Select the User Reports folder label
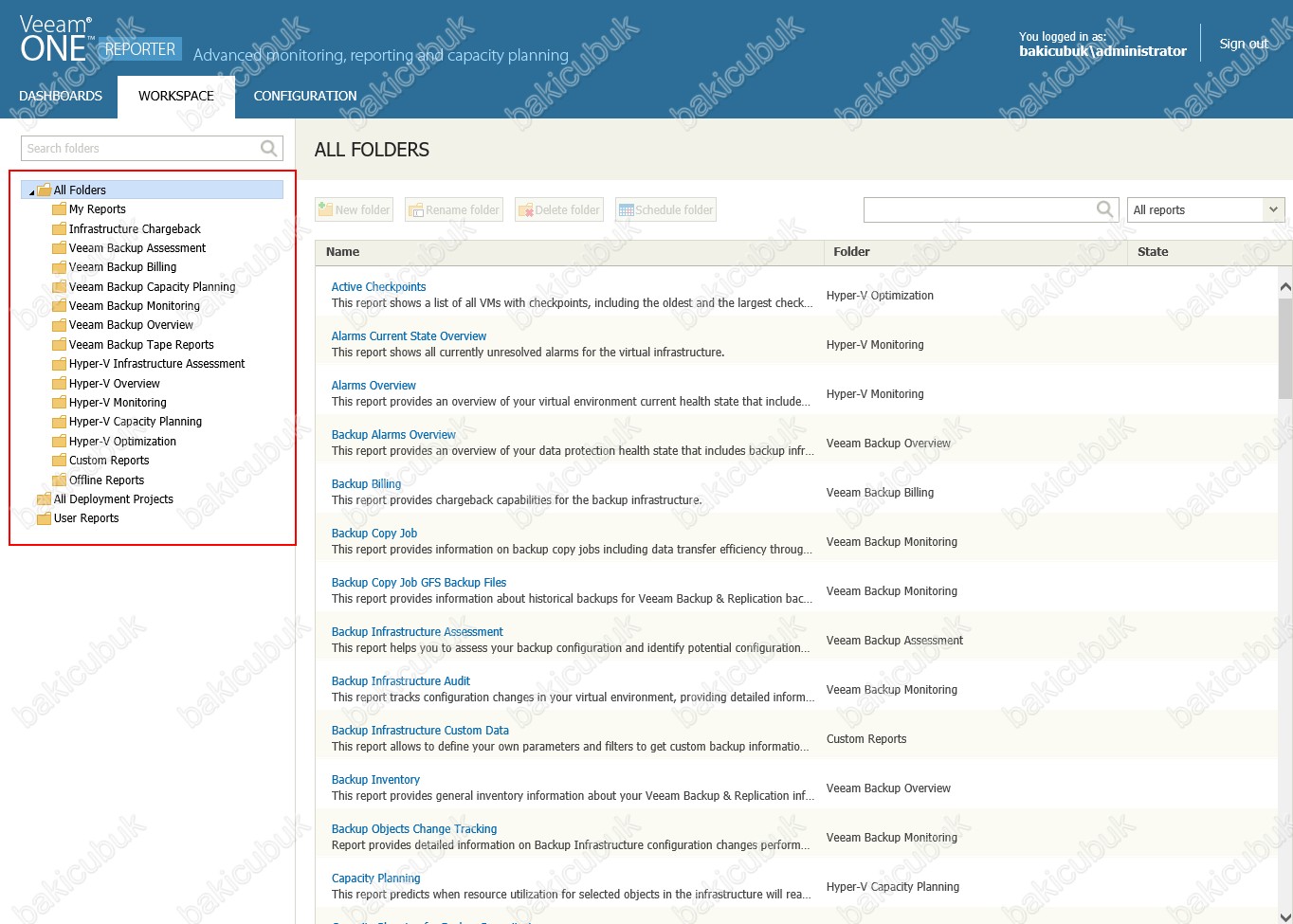Viewport: 1293px width, 924px height. (86, 518)
